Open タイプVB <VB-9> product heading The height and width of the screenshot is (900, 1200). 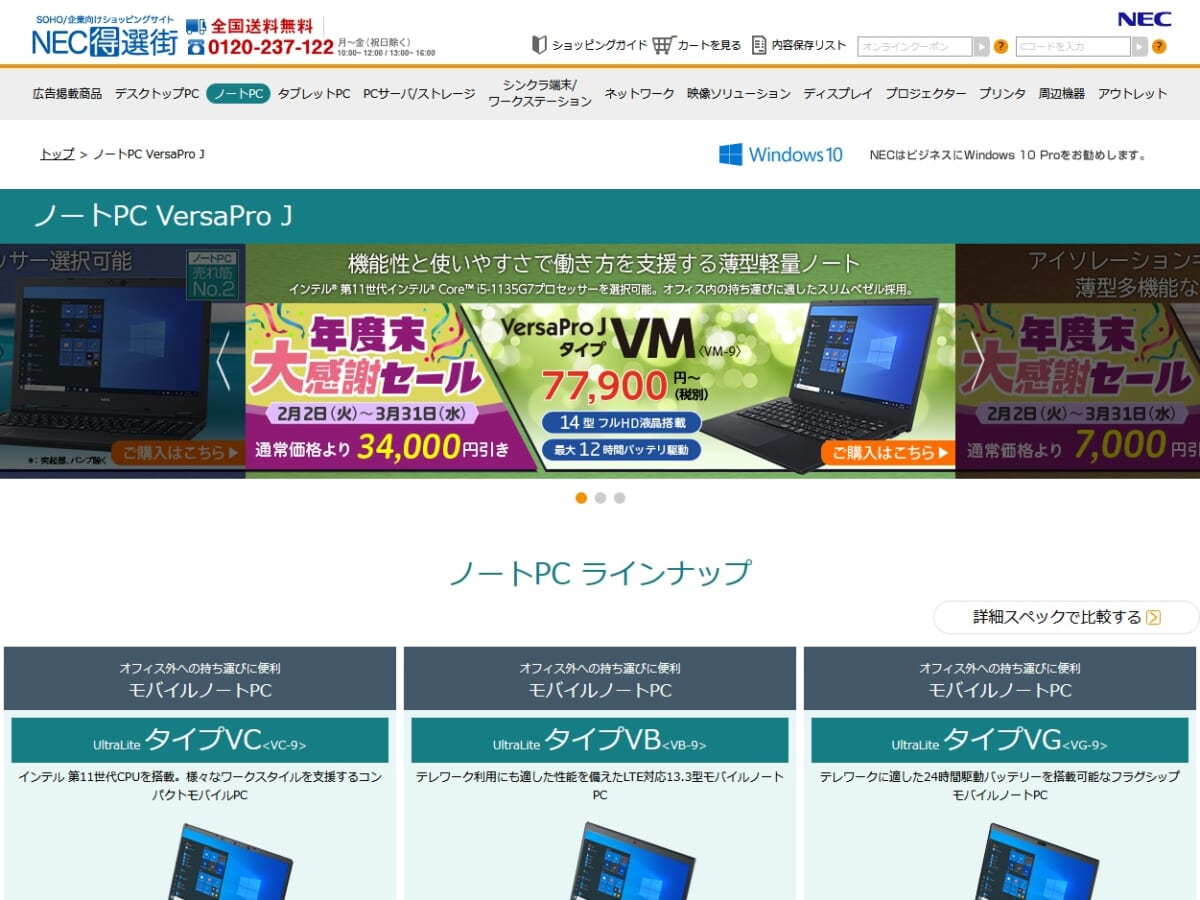pos(600,740)
